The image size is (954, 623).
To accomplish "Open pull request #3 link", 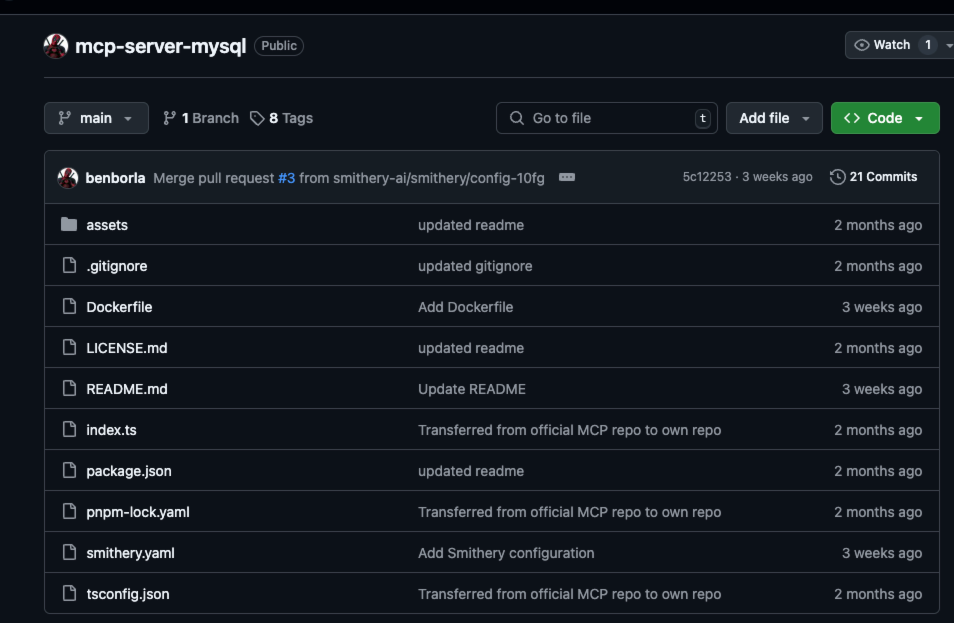I will click(x=287, y=178).
